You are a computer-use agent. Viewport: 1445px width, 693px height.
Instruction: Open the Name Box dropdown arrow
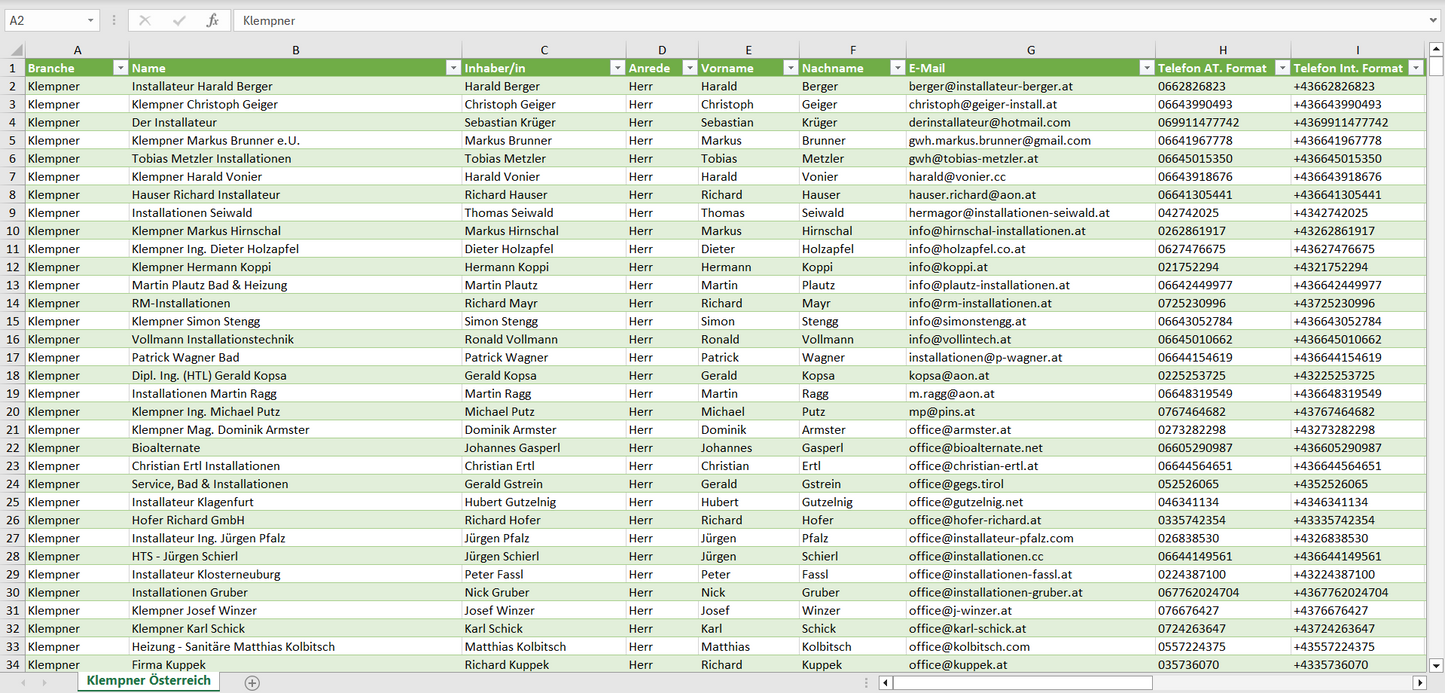(91, 20)
